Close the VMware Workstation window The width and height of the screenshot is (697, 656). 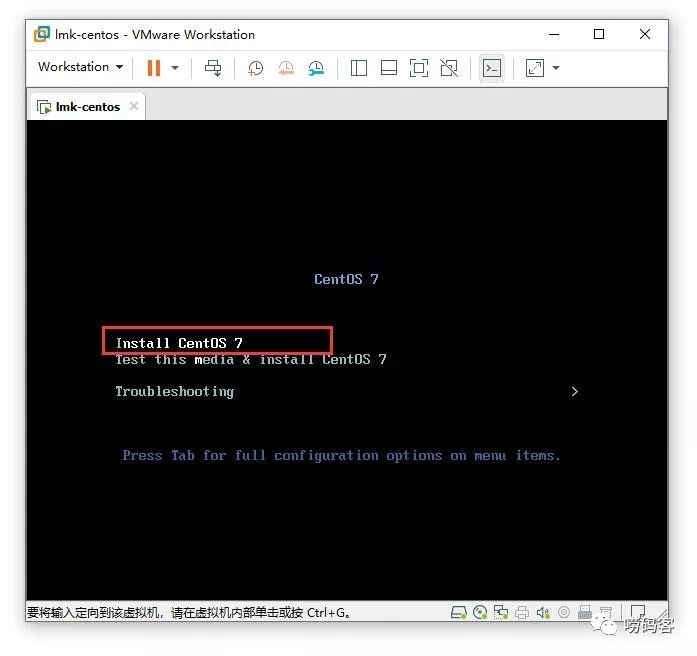[645, 34]
